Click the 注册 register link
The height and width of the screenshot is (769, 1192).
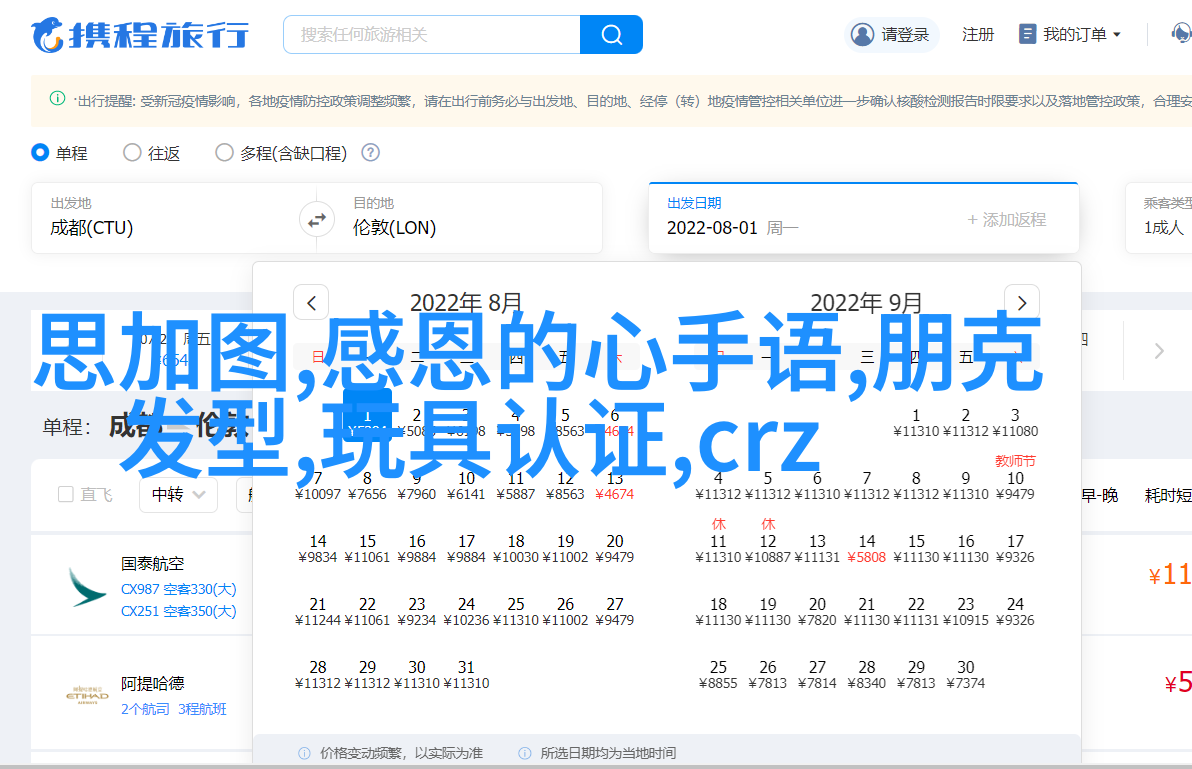(x=978, y=34)
